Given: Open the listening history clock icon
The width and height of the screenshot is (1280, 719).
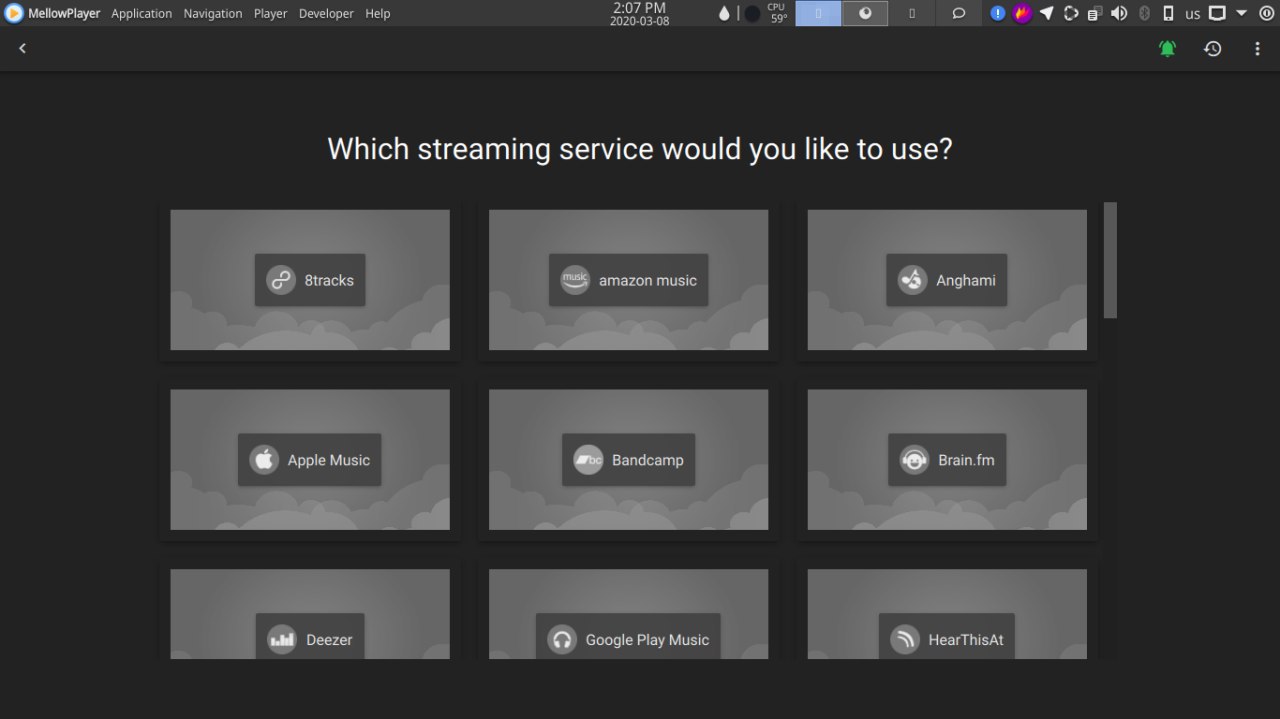Looking at the screenshot, I should 1212,48.
